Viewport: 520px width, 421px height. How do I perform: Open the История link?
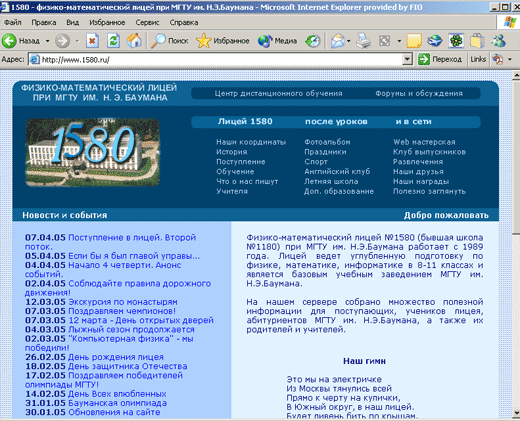pos(232,152)
